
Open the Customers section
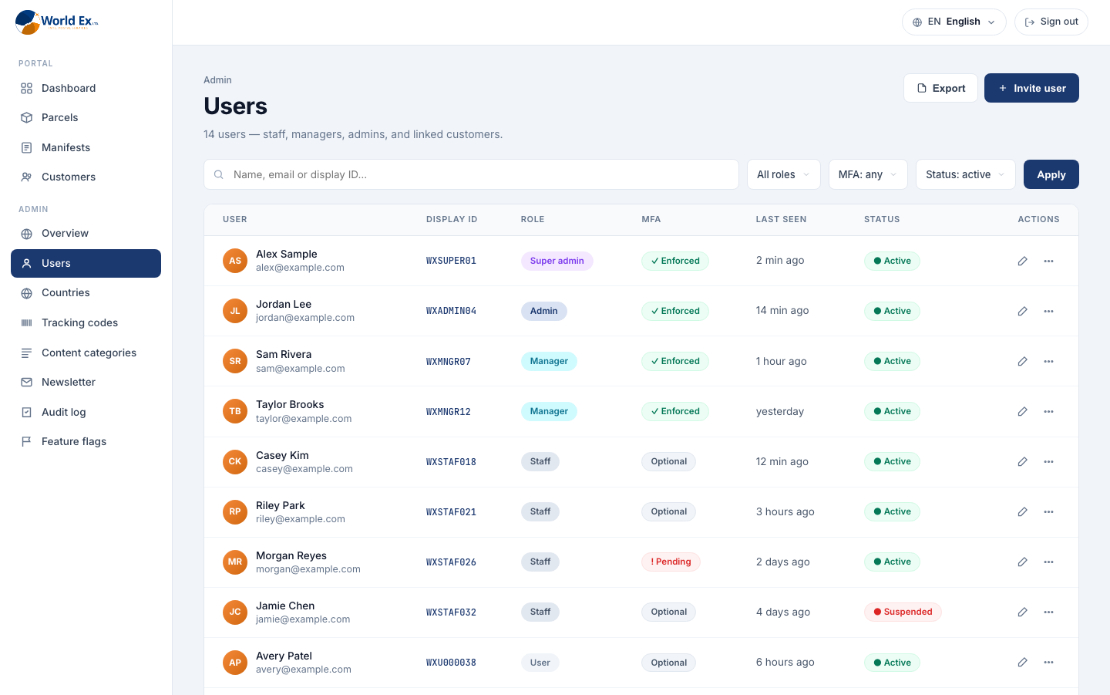click(86, 177)
